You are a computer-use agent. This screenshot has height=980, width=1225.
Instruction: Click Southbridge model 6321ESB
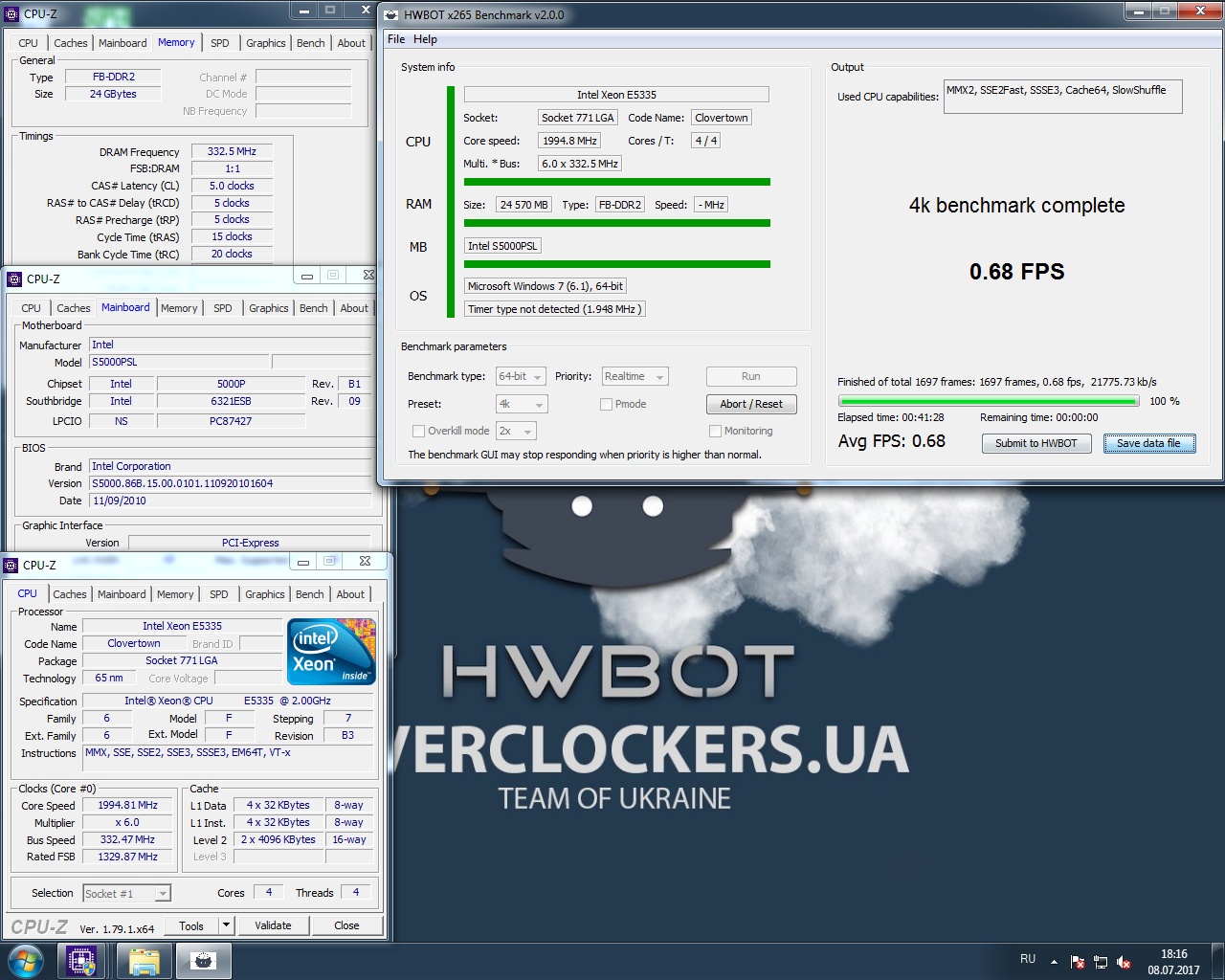231,401
